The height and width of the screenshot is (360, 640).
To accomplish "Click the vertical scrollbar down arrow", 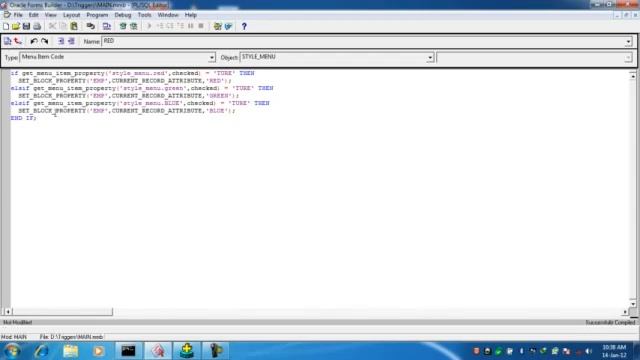I will click(x=633, y=304).
